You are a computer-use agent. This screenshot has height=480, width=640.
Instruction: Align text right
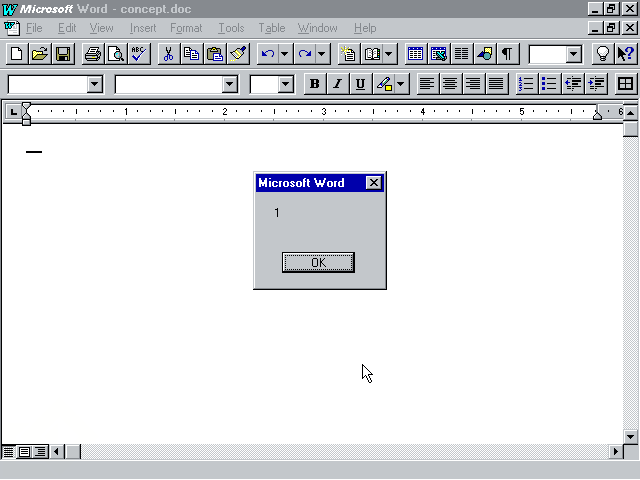point(473,84)
